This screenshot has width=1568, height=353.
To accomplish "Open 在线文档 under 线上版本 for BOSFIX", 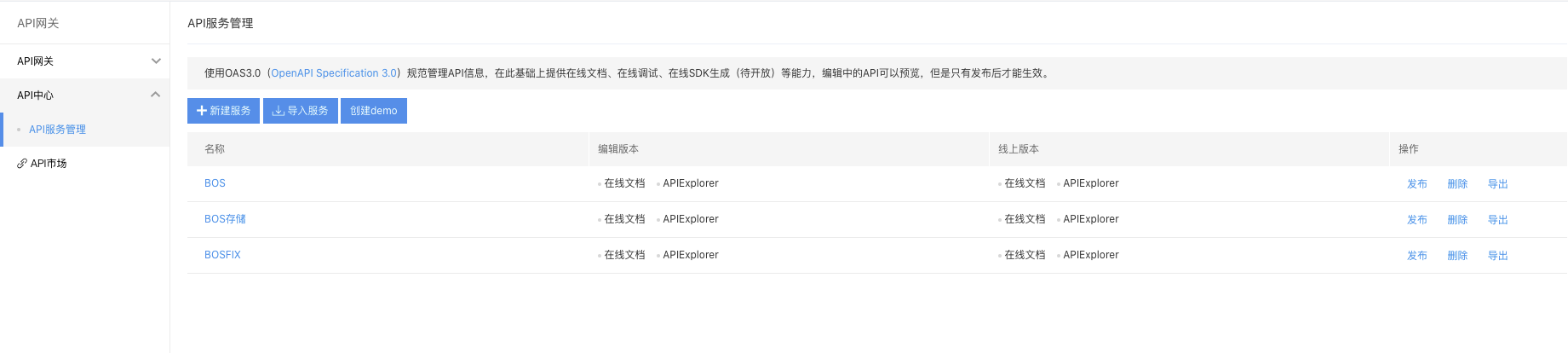I will 1025,255.
